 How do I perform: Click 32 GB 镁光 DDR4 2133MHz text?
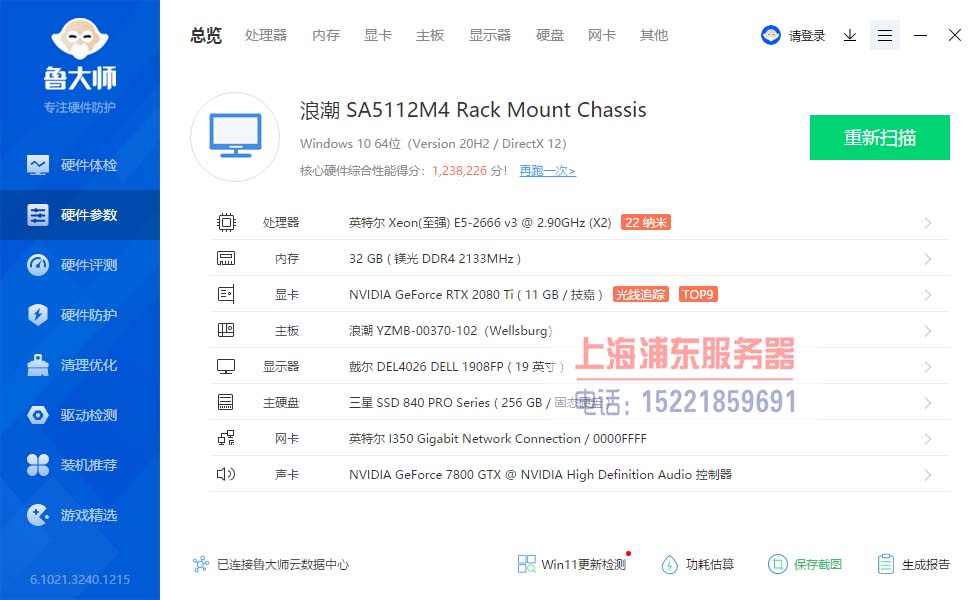(435, 259)
